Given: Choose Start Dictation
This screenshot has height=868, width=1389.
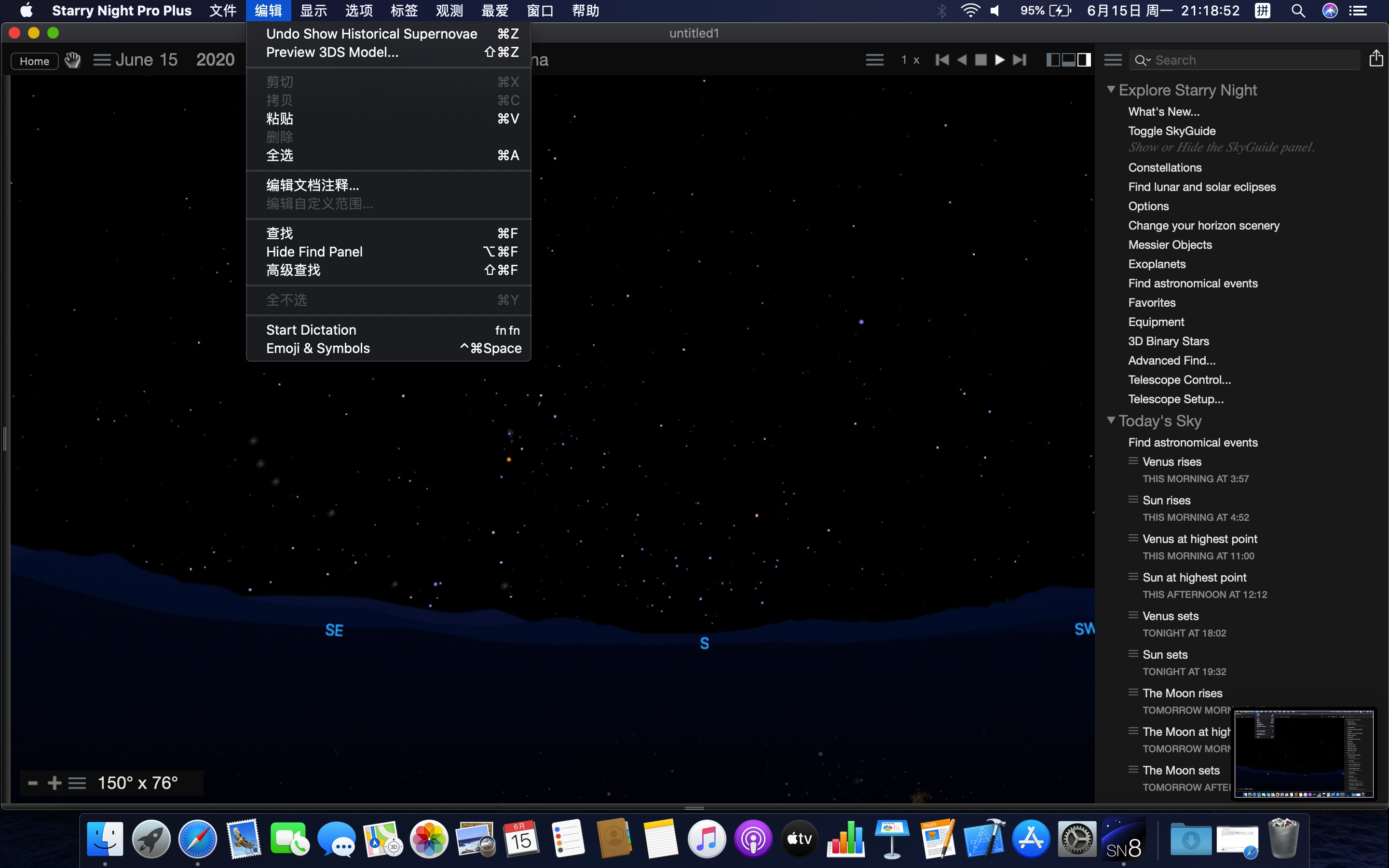Looking at the screenshot, I should pos(389,330).
